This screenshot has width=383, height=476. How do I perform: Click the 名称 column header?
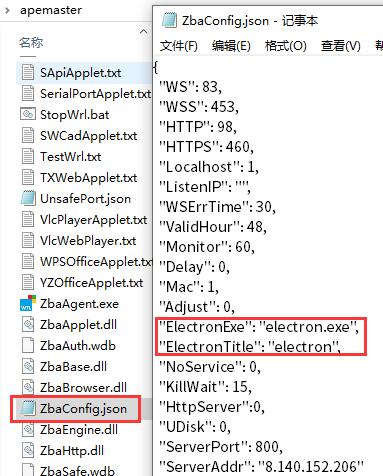point(31,42)
